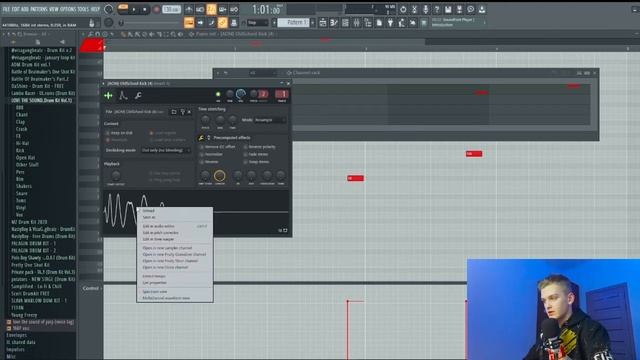
Task: Click the save project disk icon
Action: (448, 9)
